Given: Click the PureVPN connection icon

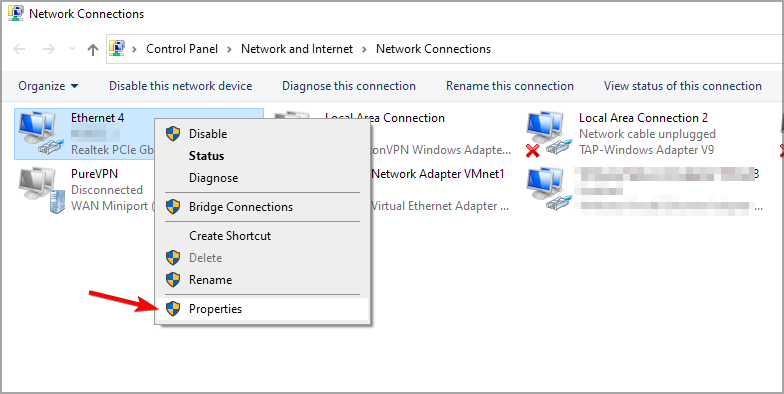Looking at the screenshot, I should pyautogui.click(x=42, y=190).
